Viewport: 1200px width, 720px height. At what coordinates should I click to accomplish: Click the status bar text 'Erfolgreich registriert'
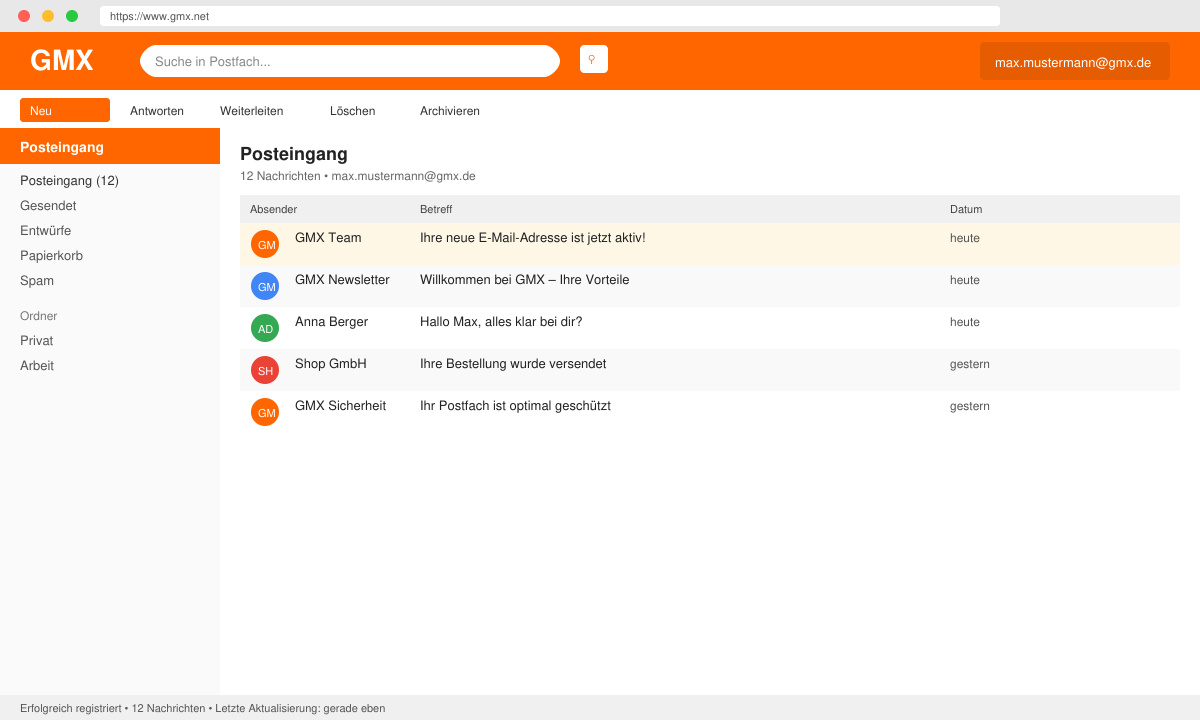[70, 708]
